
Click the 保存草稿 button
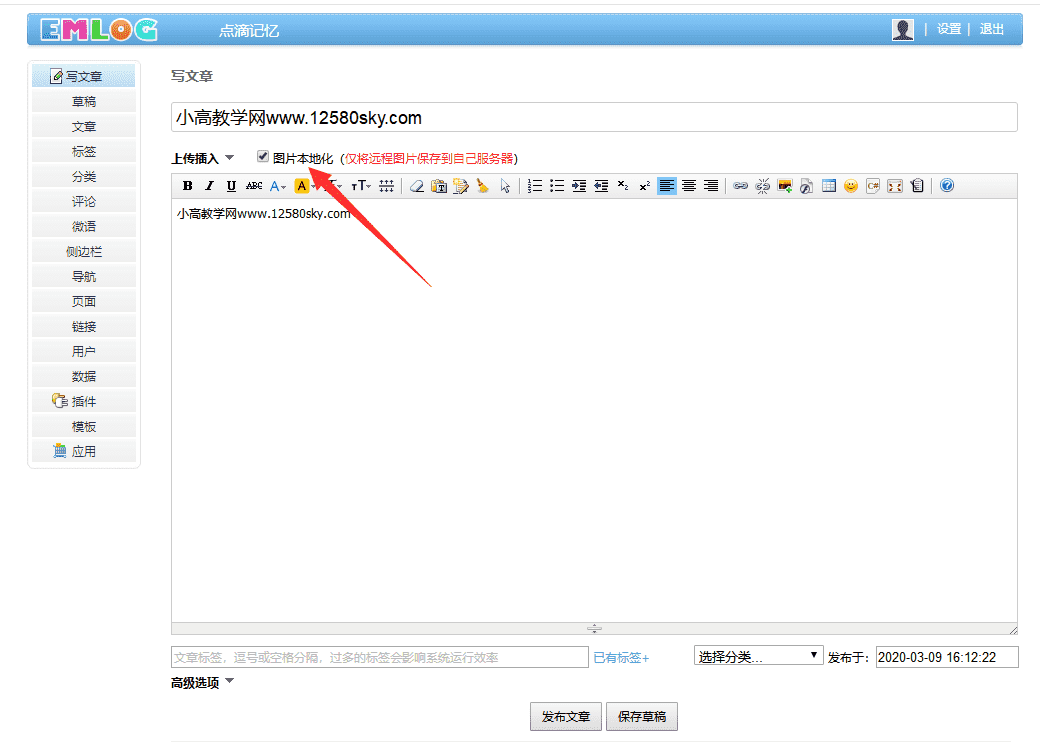642,716
